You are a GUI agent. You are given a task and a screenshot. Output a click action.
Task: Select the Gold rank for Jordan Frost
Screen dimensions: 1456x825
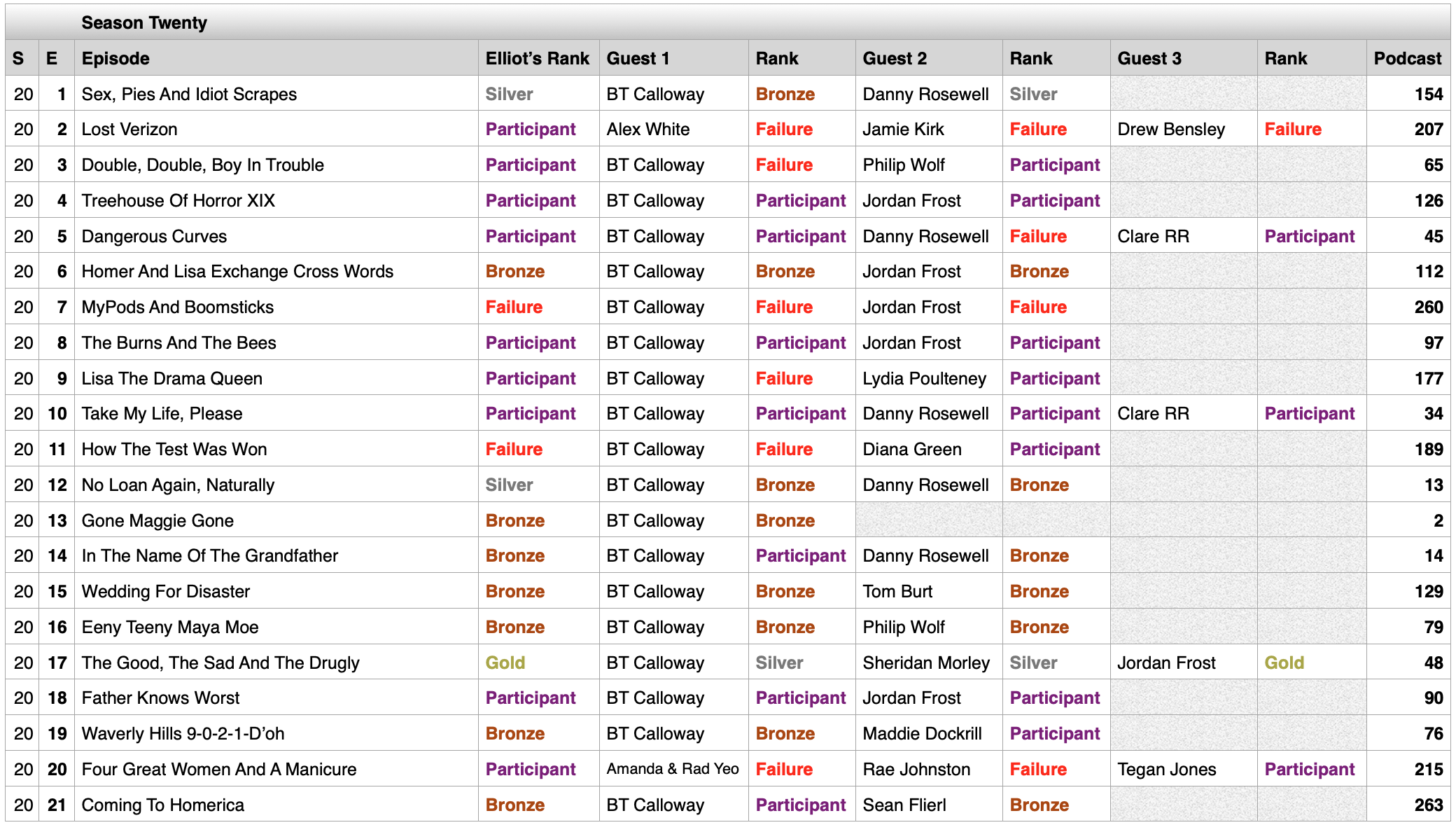click(1284, 663)
